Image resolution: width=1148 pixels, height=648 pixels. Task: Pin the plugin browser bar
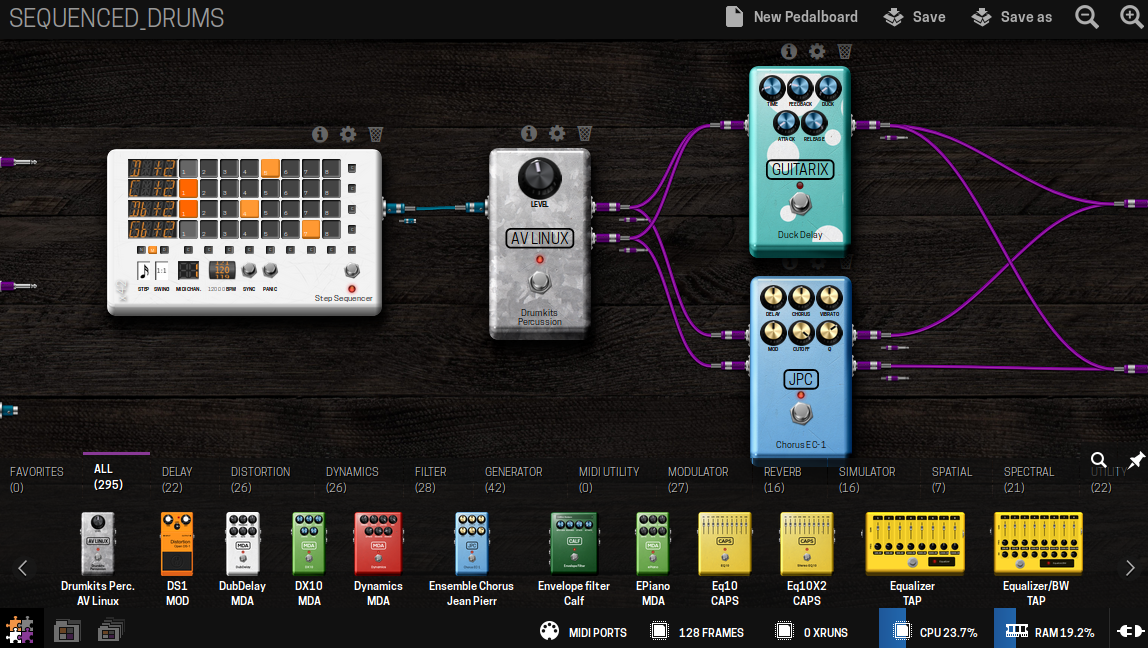[x=1136, y=460]
